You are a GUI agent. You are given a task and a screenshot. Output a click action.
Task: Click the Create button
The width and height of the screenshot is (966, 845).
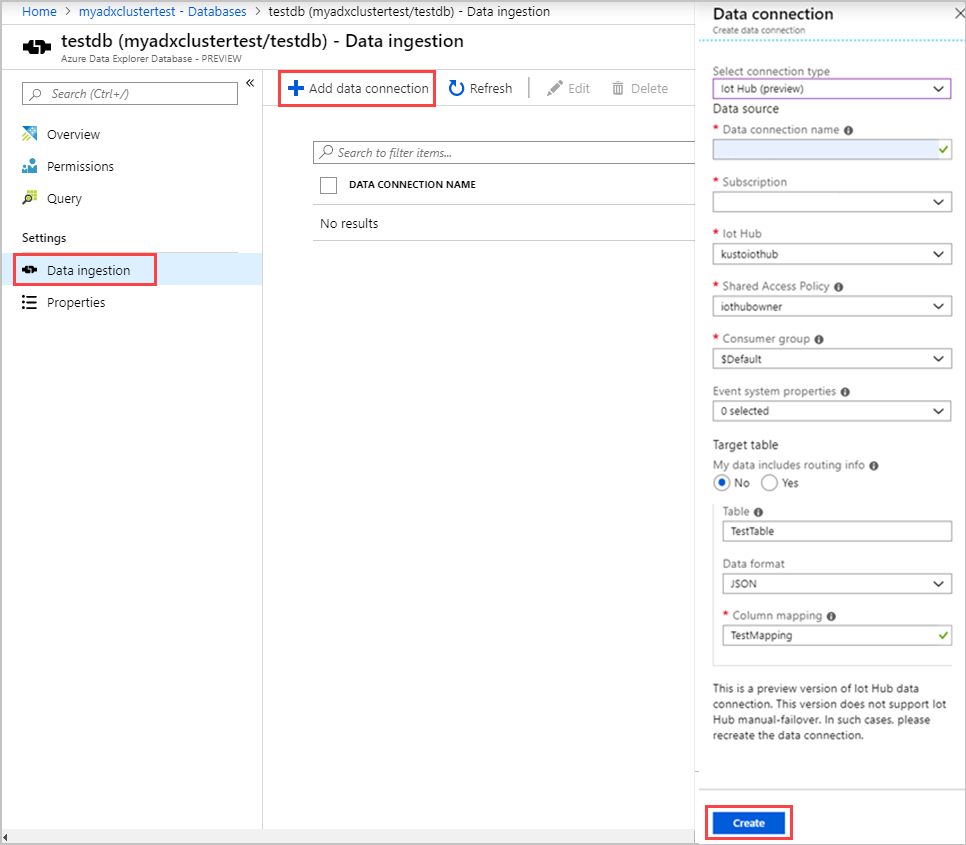pyautogui.click(x=749, y=823)
